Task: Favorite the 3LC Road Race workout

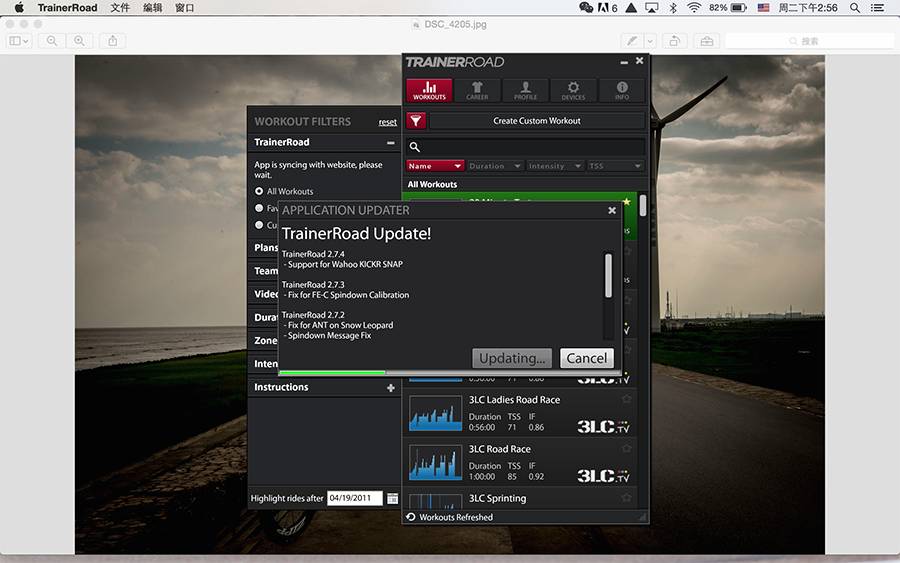Action: point(626,448)
